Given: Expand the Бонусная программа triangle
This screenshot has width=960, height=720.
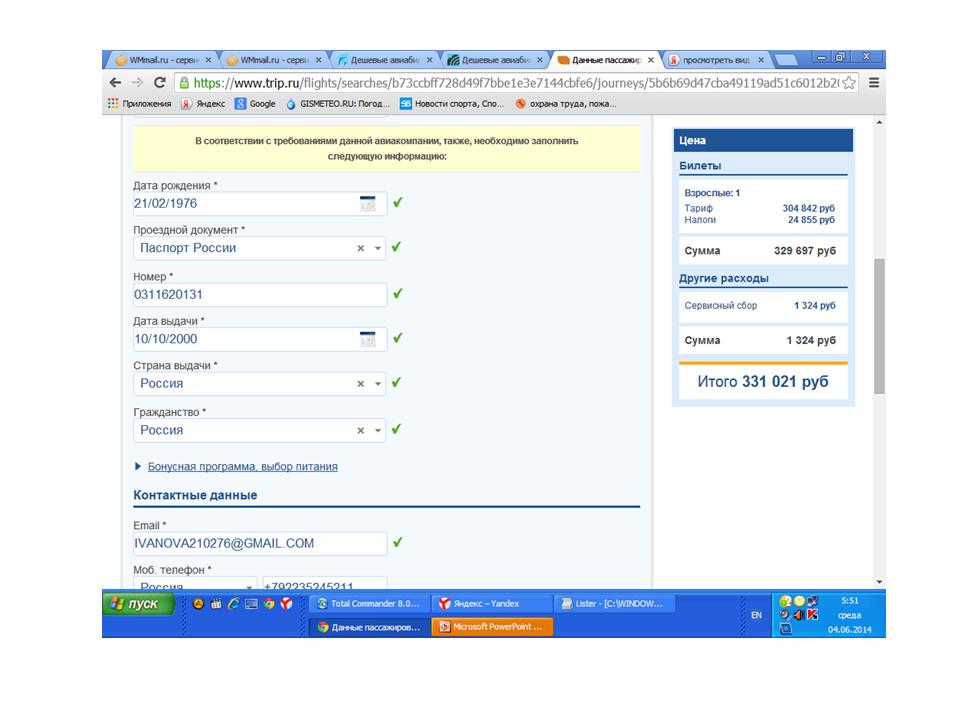Looking at the screenshot, I should (138, 467).
